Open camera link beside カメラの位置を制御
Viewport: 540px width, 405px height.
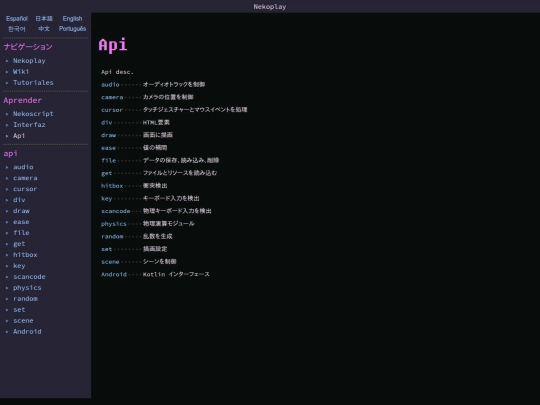(x=112, y=97)
